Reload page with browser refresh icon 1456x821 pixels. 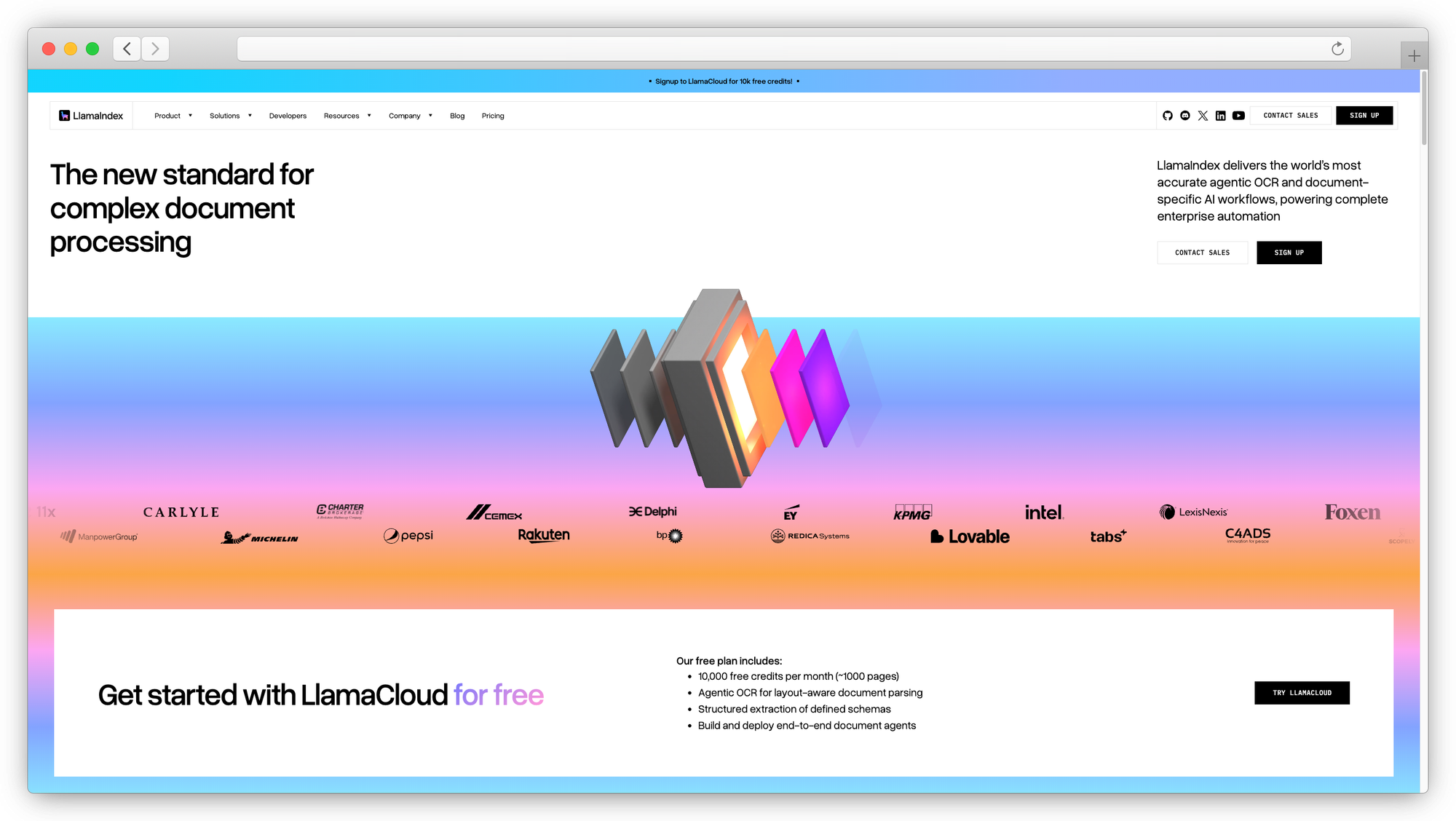(x=1337, y=49)
